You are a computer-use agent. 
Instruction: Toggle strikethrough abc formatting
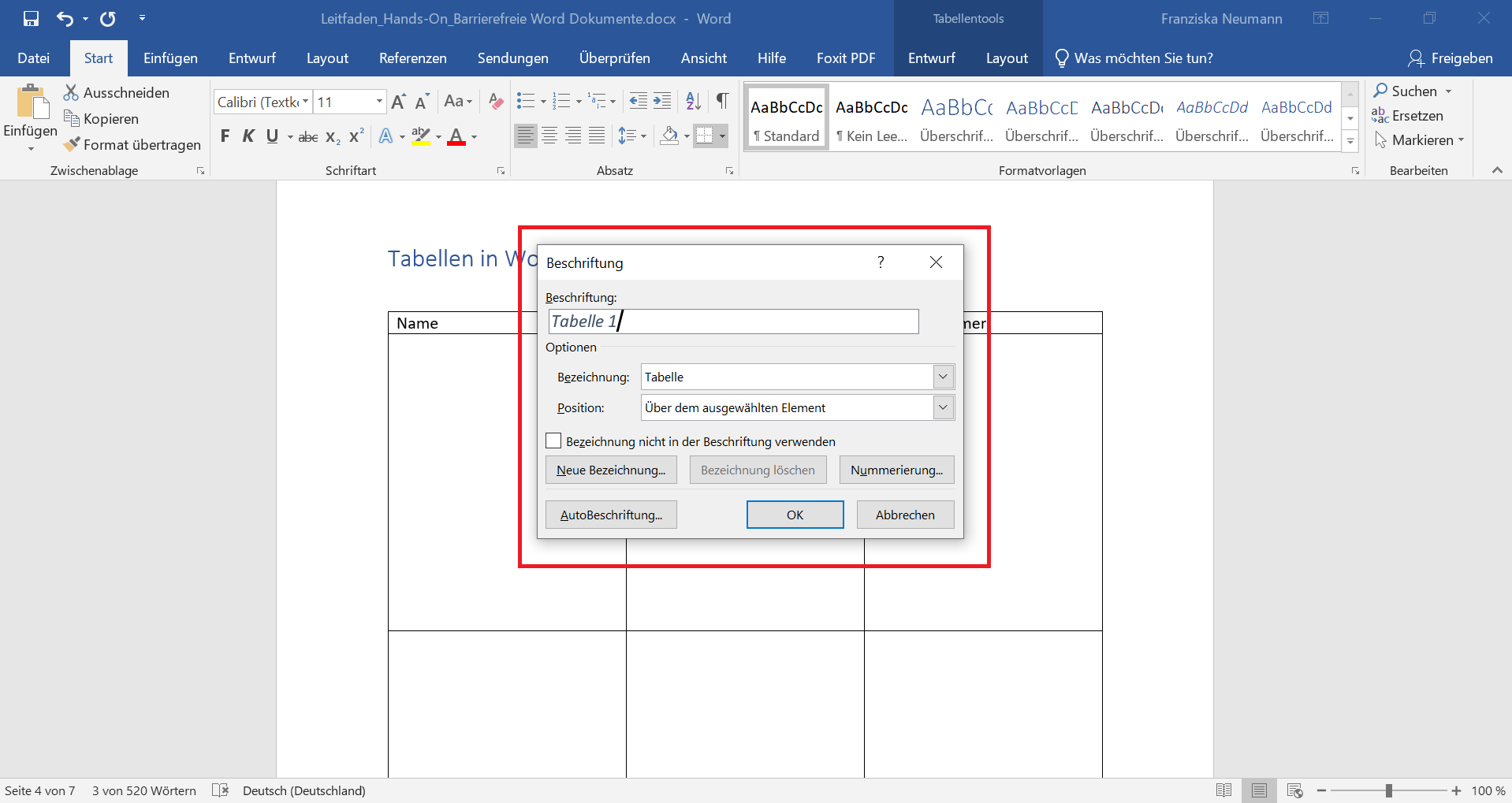tap(308, 137)
